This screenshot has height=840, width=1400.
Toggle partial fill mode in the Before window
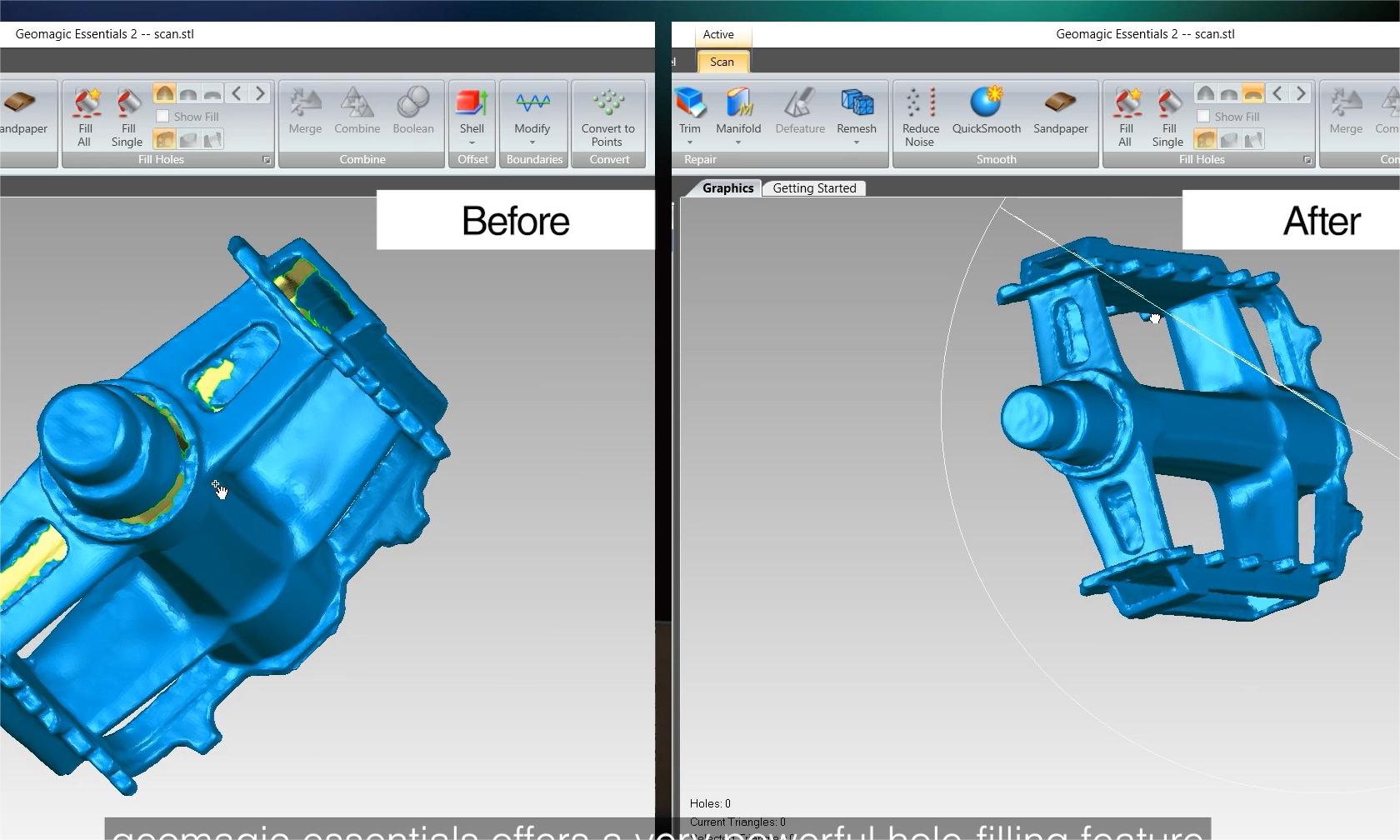point(188,139)
